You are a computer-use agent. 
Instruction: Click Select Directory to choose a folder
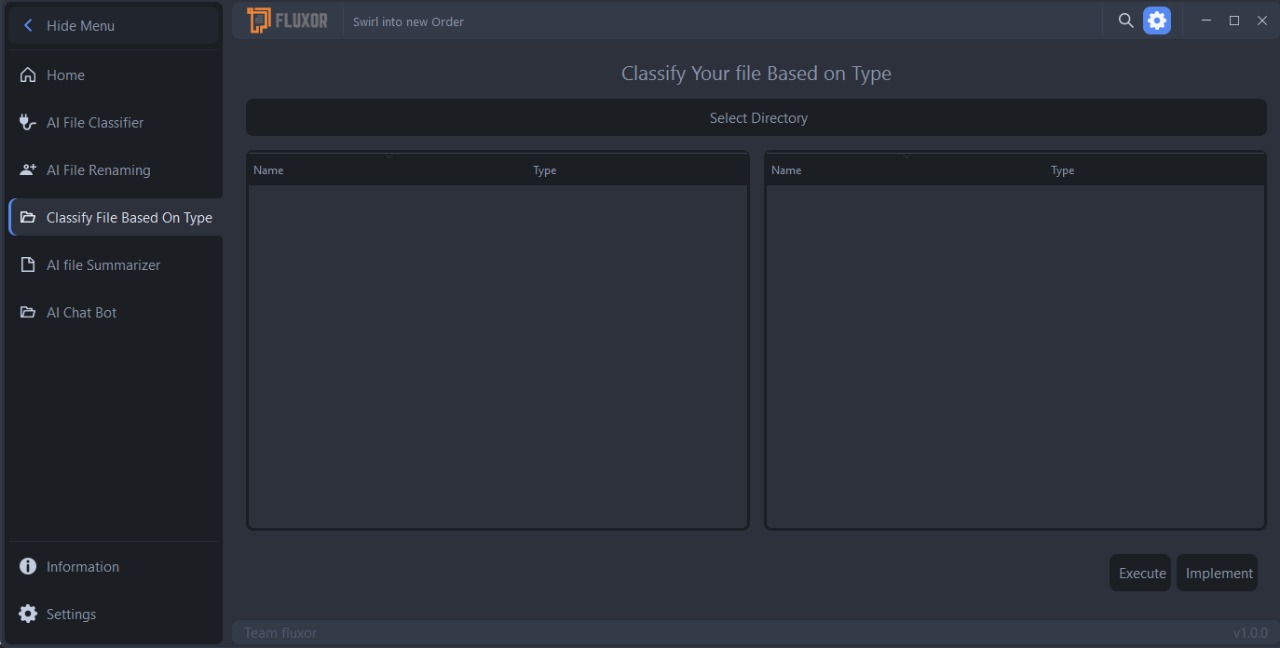tap(757, 117)
